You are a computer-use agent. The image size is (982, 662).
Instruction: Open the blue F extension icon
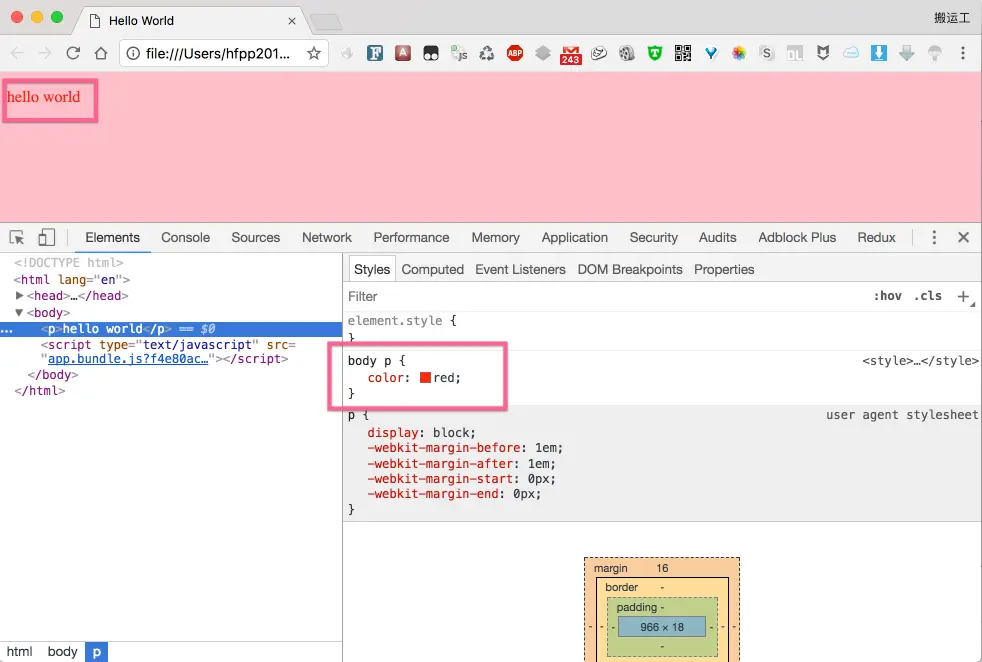(x=375, y=53)
